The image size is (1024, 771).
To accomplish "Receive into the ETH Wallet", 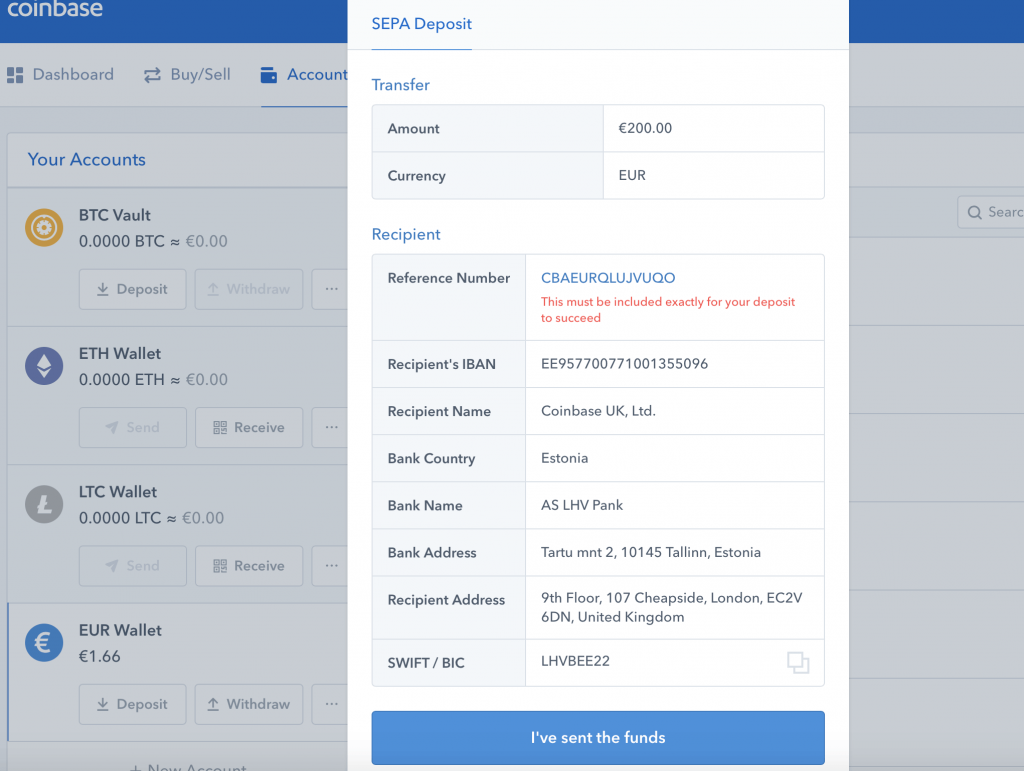I will 249,428.
